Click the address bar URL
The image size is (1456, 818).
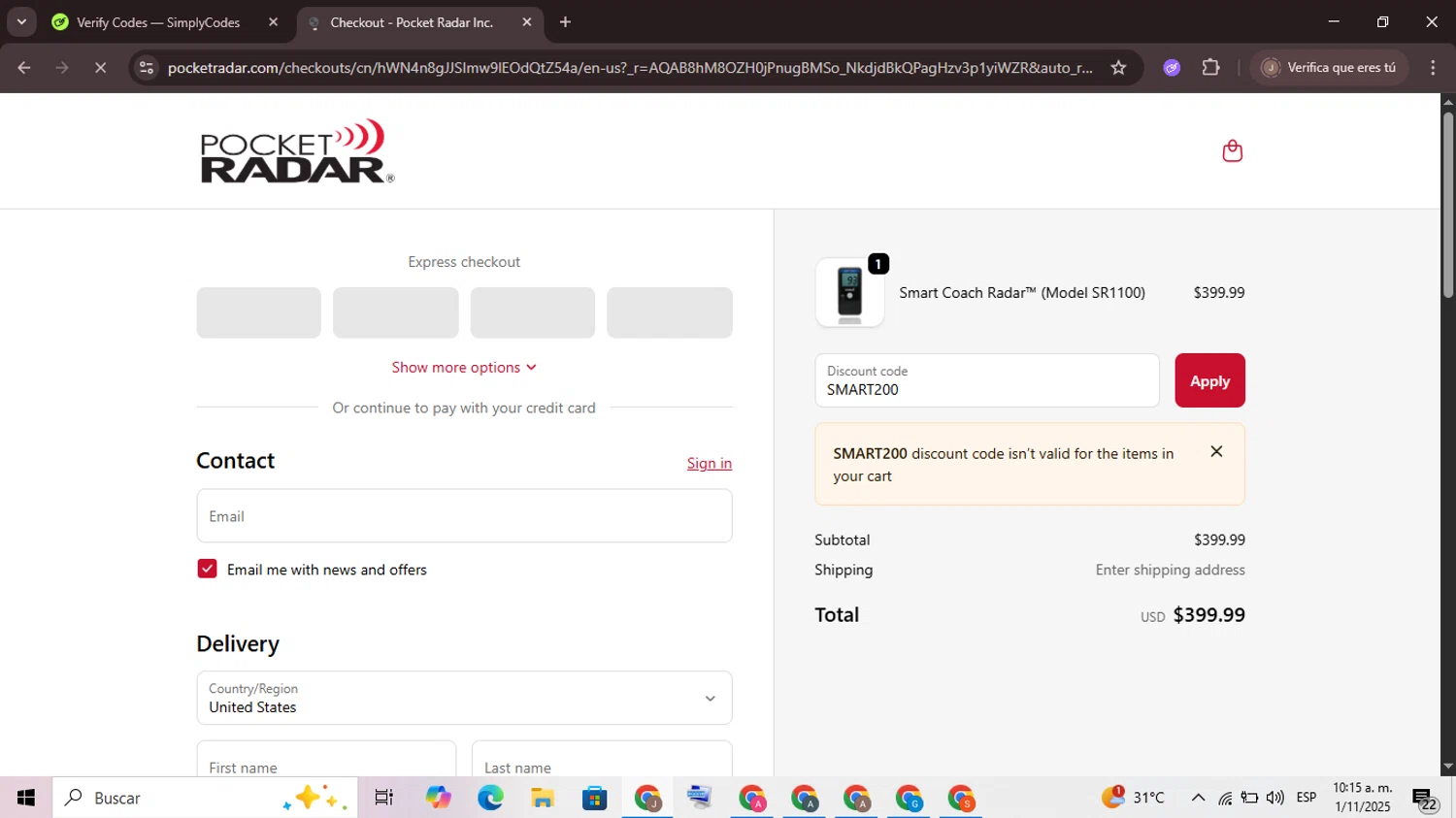tap(629, 67)
